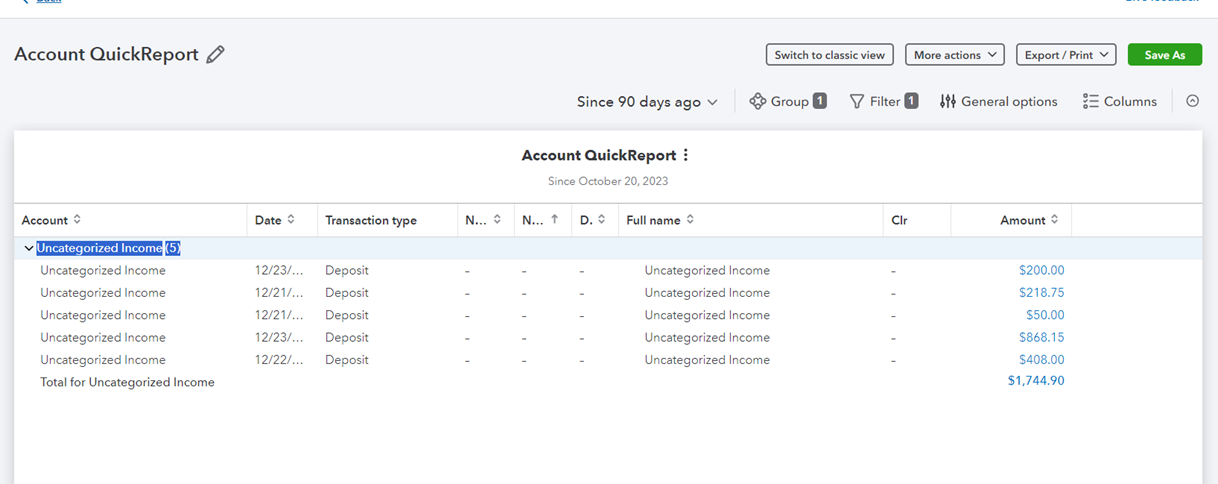The width and height of the screenshot is (1218, 484).
Task: Open the Columns list icon
Action: (x=1091, y=101)
